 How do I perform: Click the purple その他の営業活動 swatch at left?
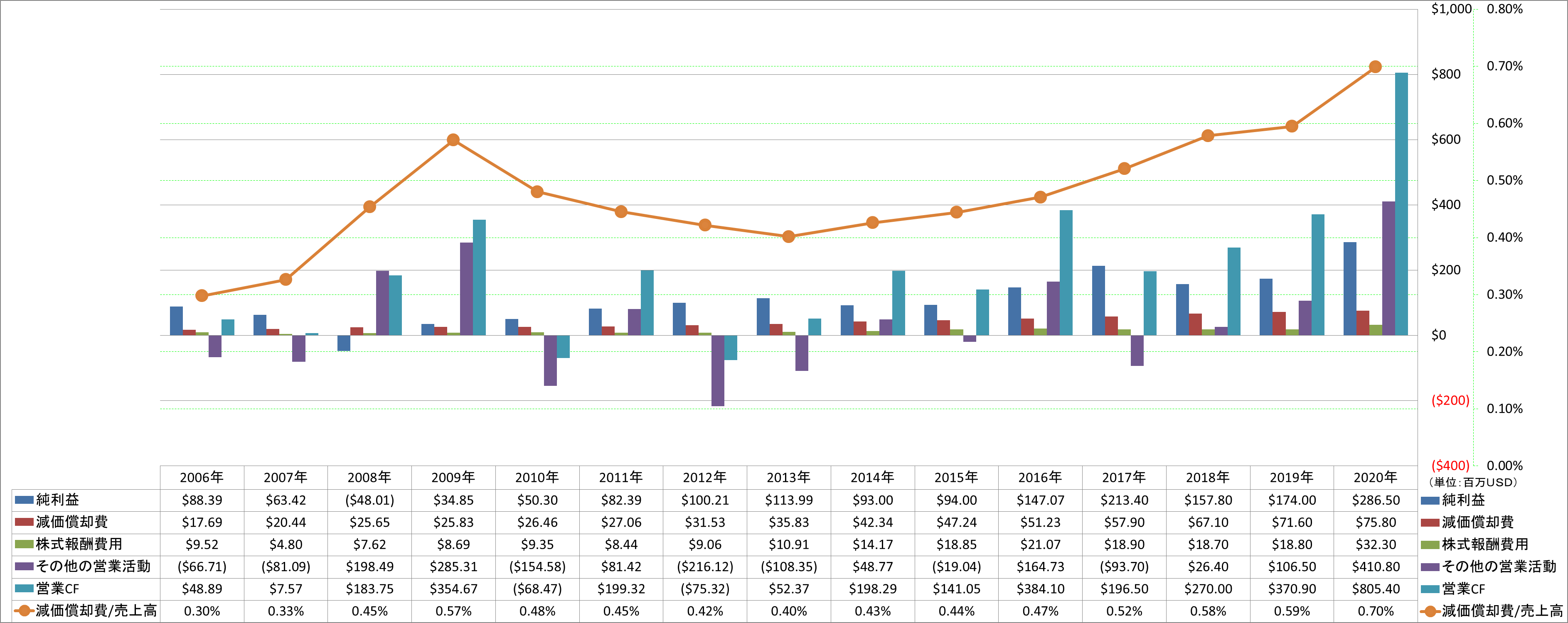[24, 567]
